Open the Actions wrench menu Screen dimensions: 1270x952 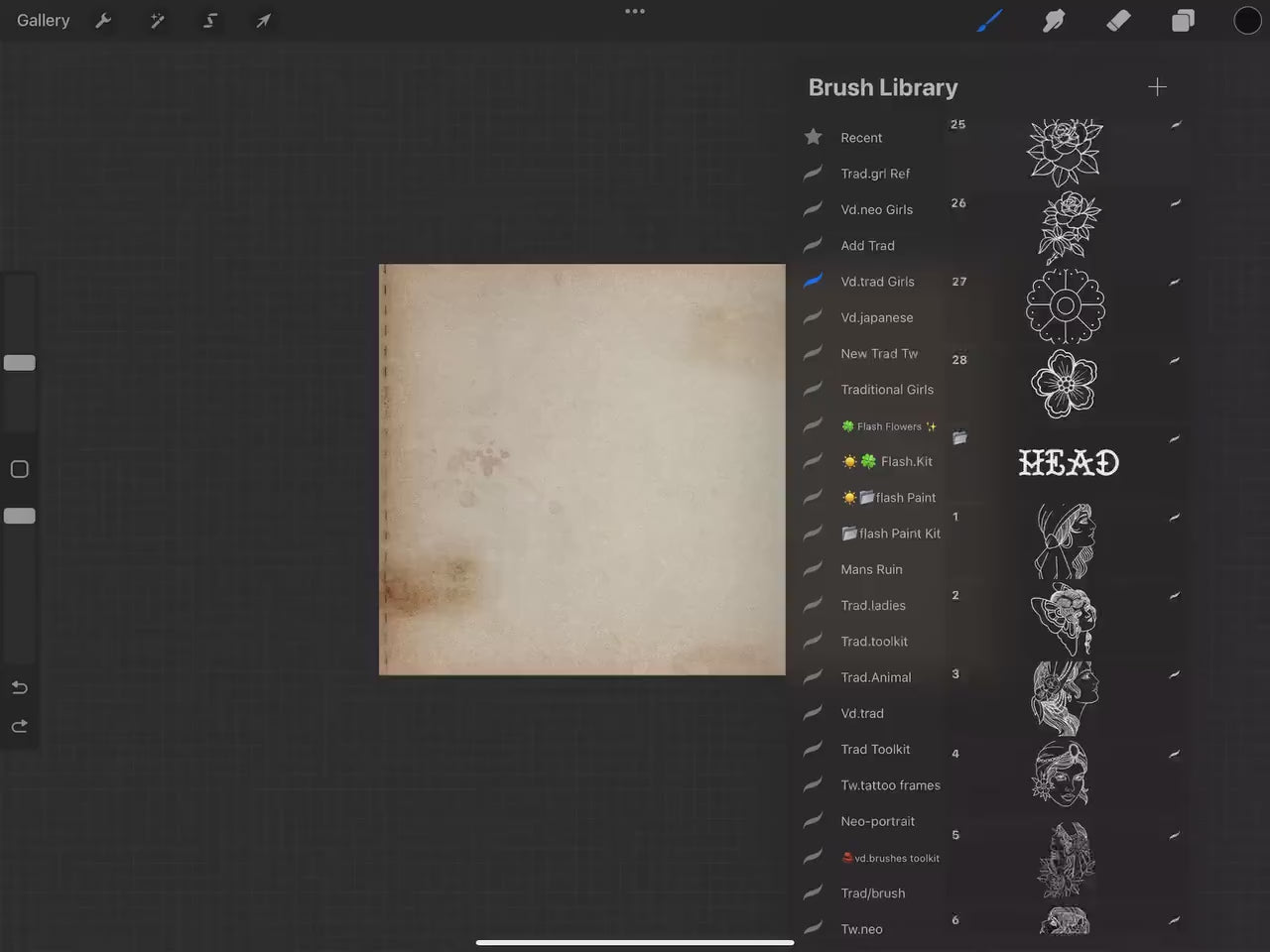tap(103, 20)
